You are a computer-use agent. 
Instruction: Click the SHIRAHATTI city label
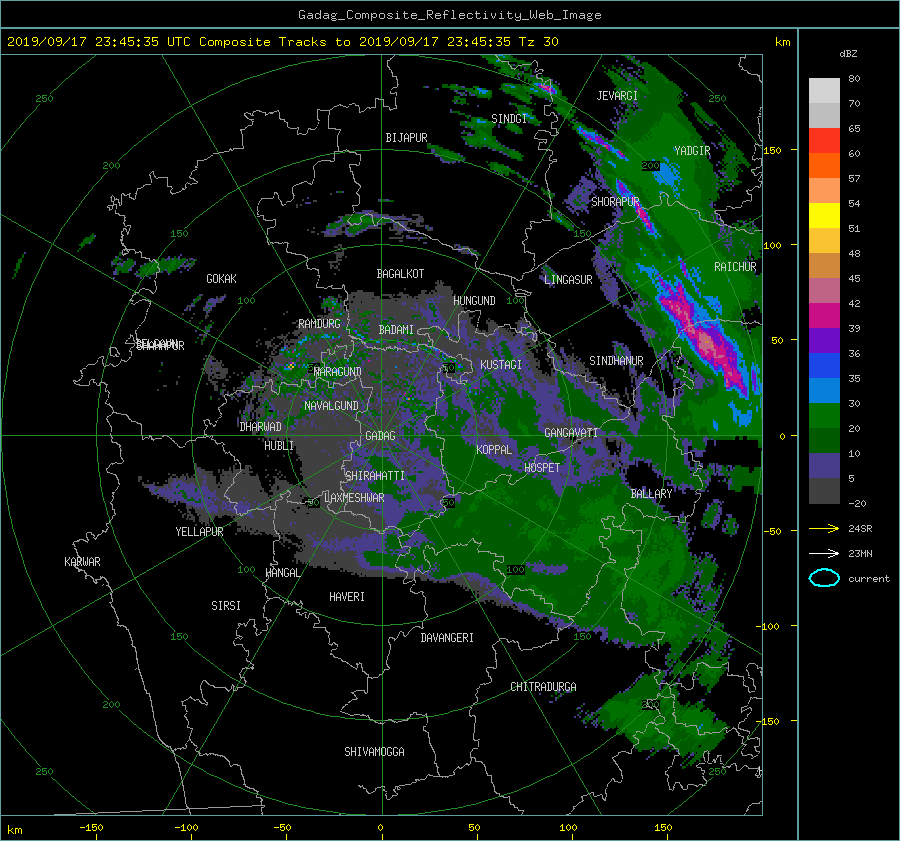[x=375, y=476]
